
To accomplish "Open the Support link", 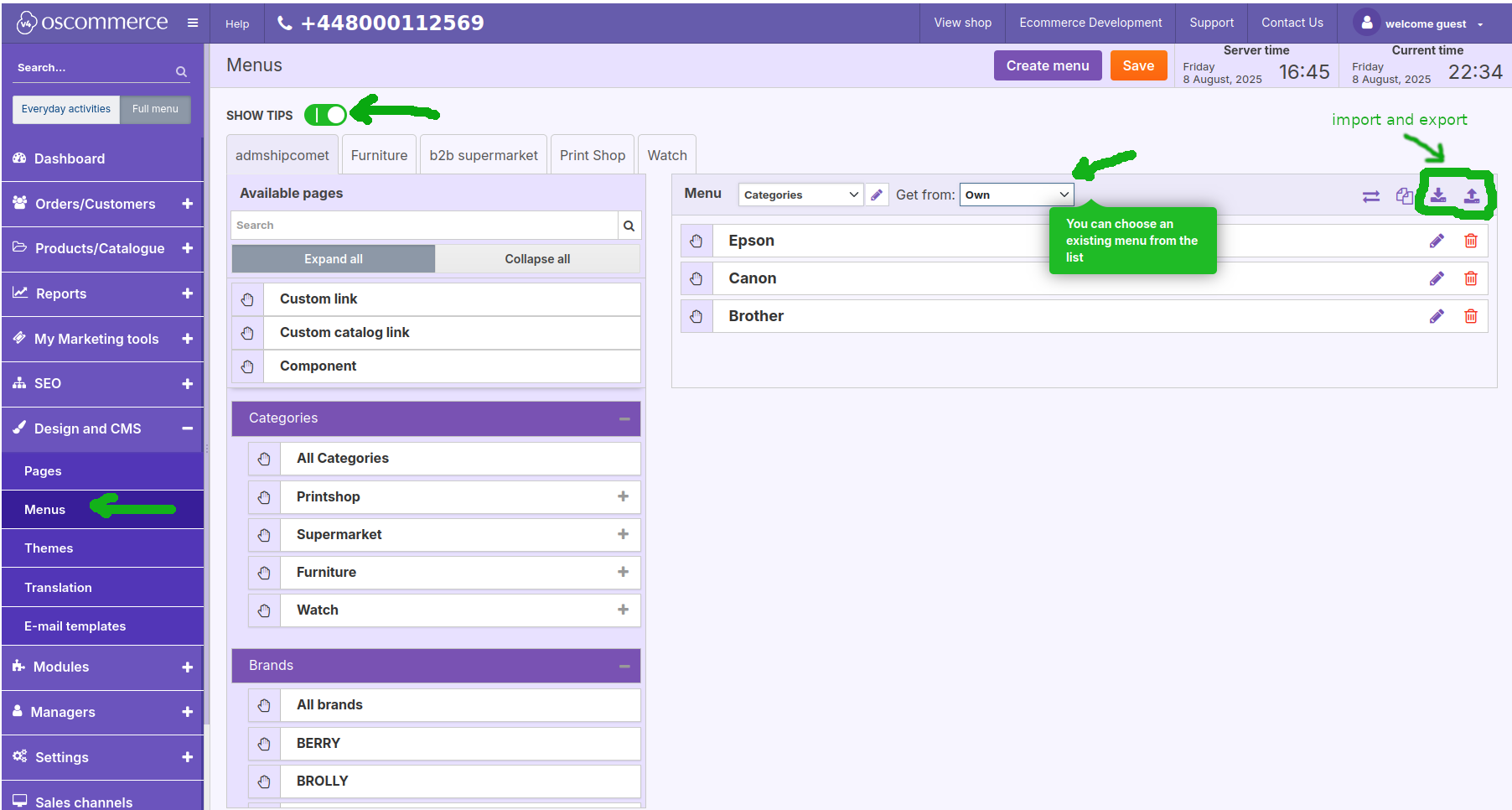I will pos(1211,23).
